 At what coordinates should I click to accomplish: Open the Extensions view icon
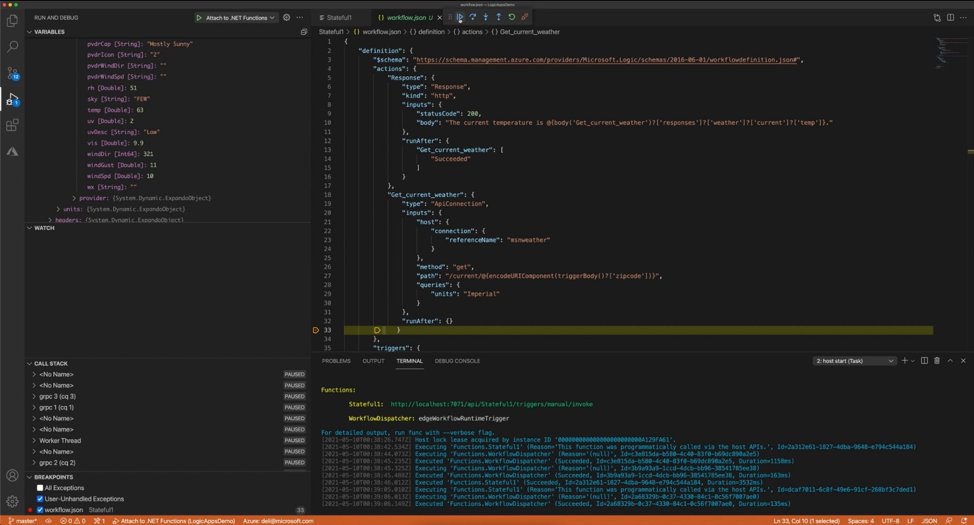[x=12, y=125]
